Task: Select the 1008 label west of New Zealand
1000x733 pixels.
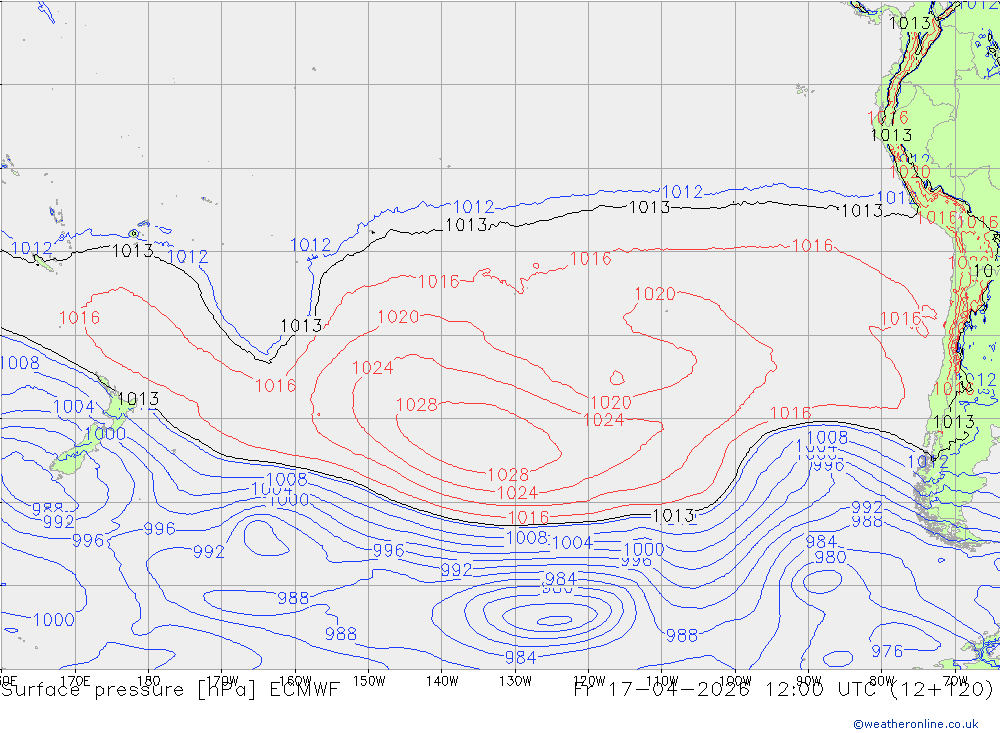Action: 20,363
